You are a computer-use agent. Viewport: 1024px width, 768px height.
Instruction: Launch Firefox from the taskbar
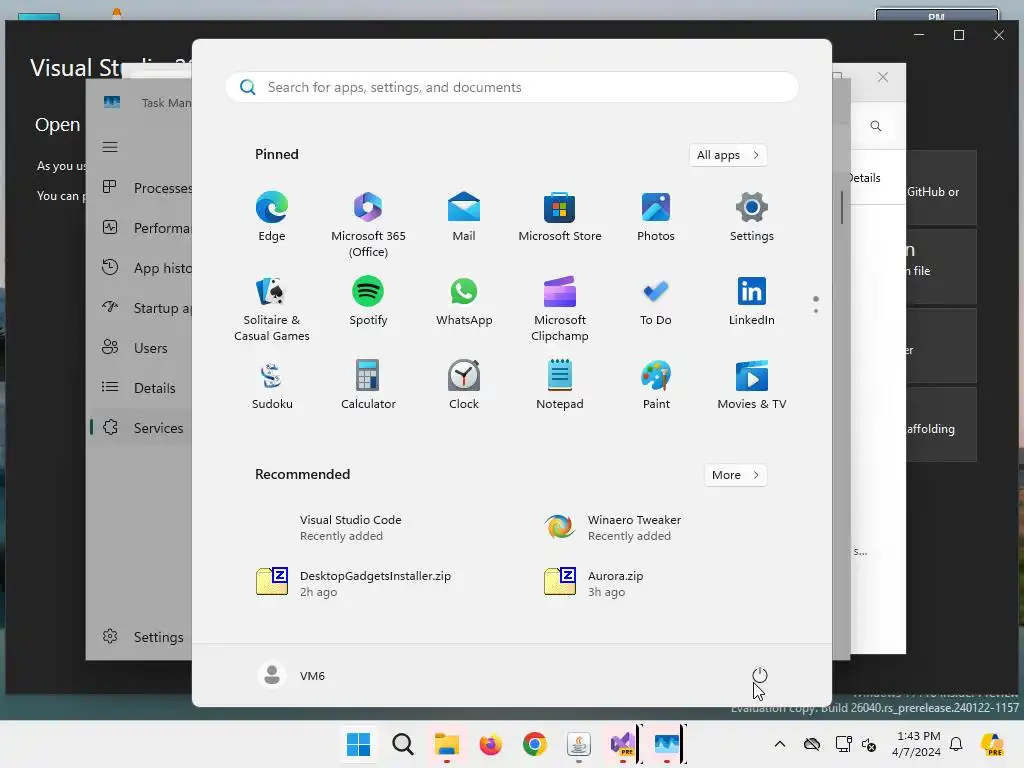point(490,744)
